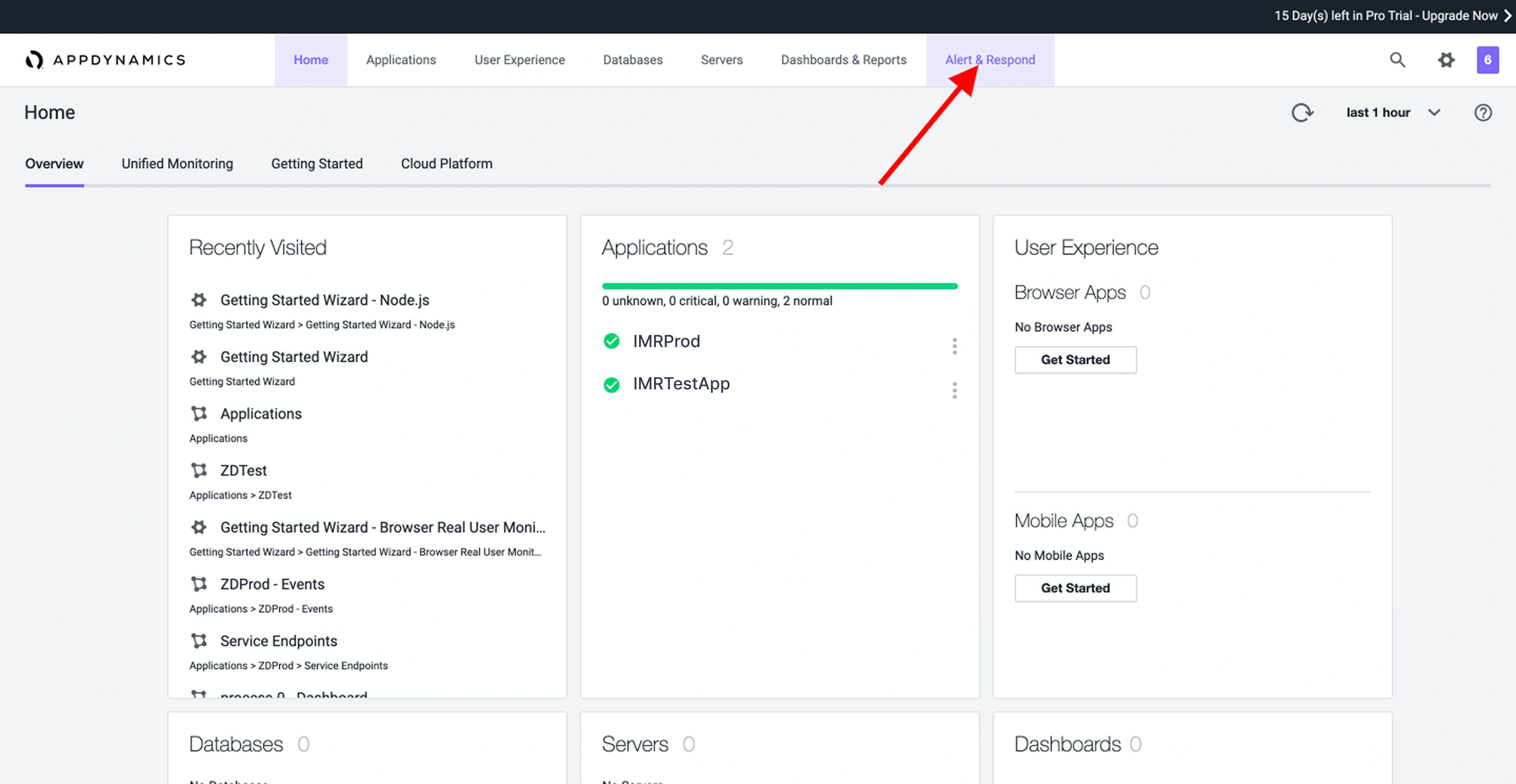Click the IMRProd green health status icon
This screenshot has height=784, width=1516.
point(611,341)
